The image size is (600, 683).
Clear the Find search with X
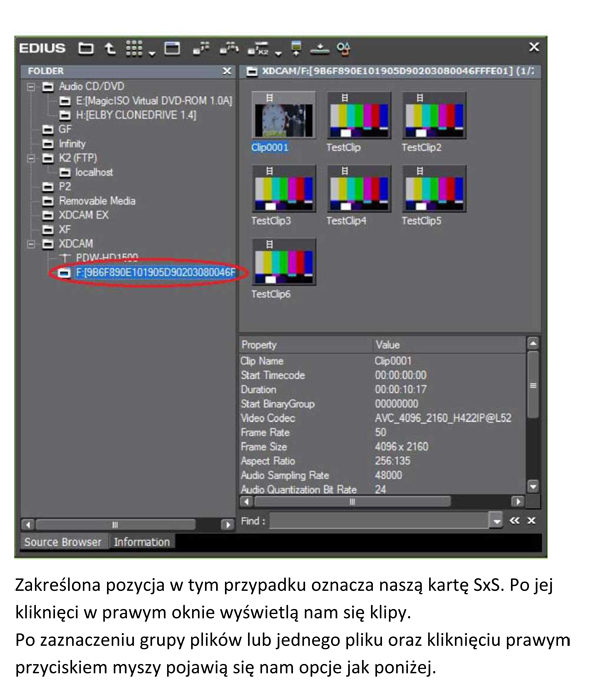[531, 521]
